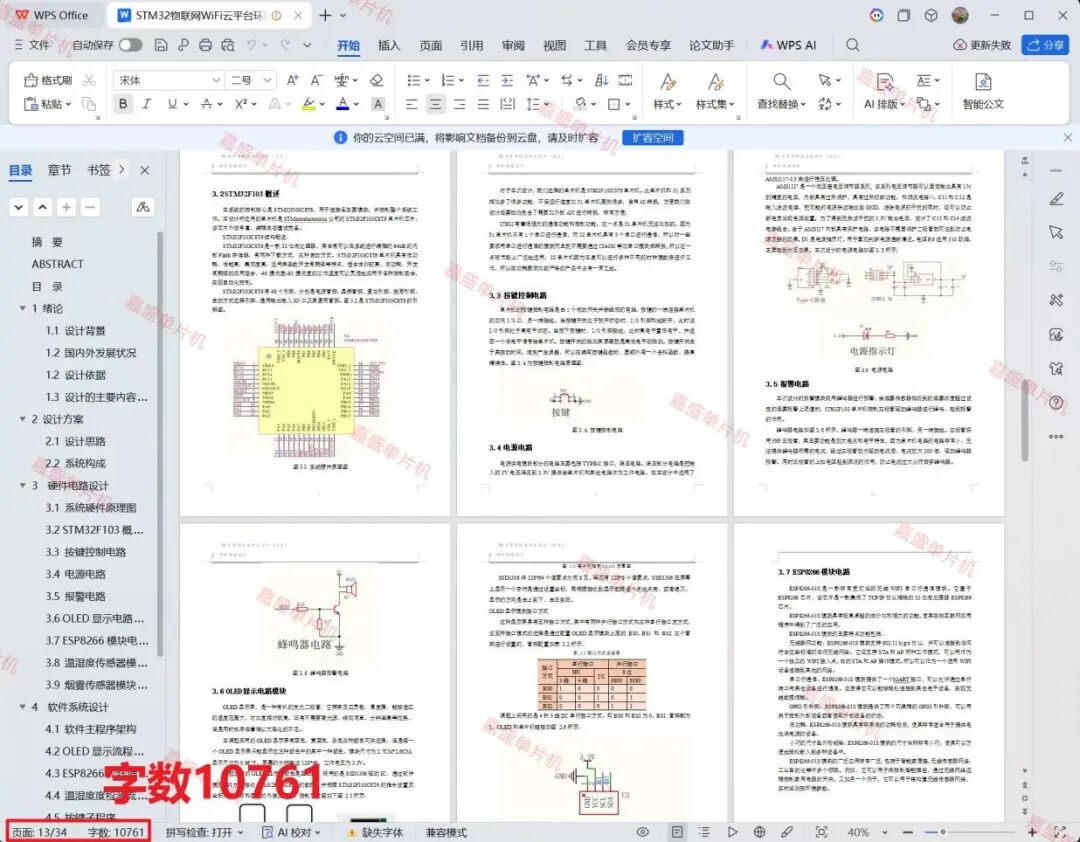Click the AI 排版 icon in the ribbon
This screenshot has height=842, width=1080.
coord(884,91)
